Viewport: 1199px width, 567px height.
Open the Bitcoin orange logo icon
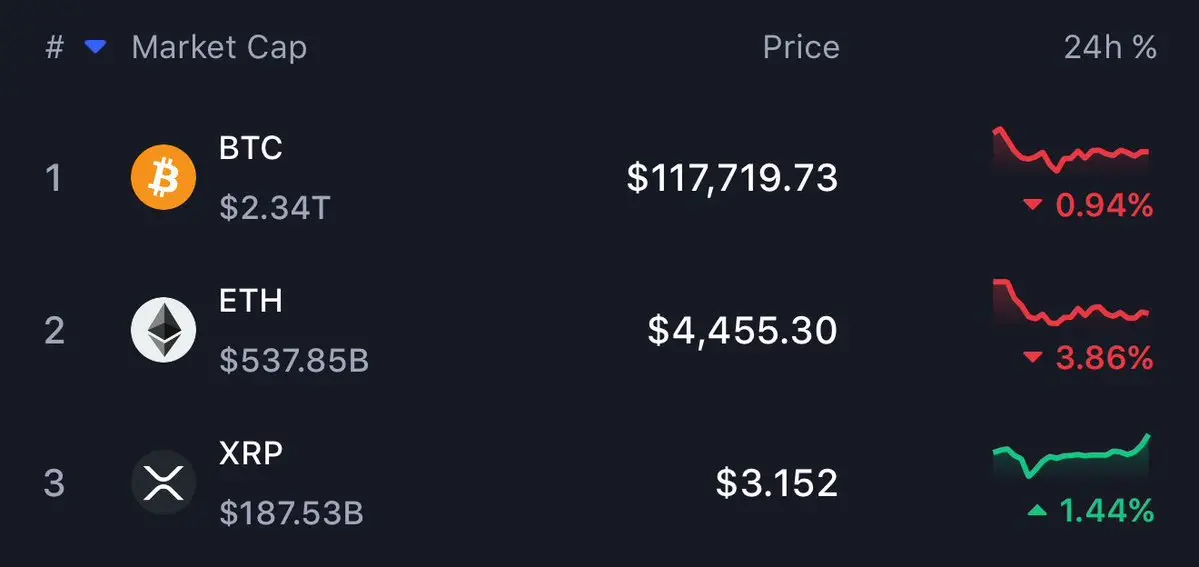(164, 178)
